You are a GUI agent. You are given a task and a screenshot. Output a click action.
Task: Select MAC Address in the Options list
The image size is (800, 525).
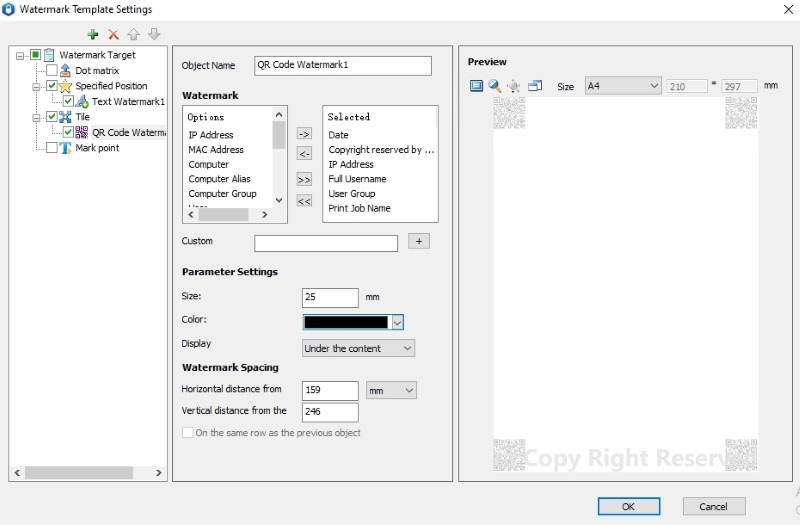216,150
